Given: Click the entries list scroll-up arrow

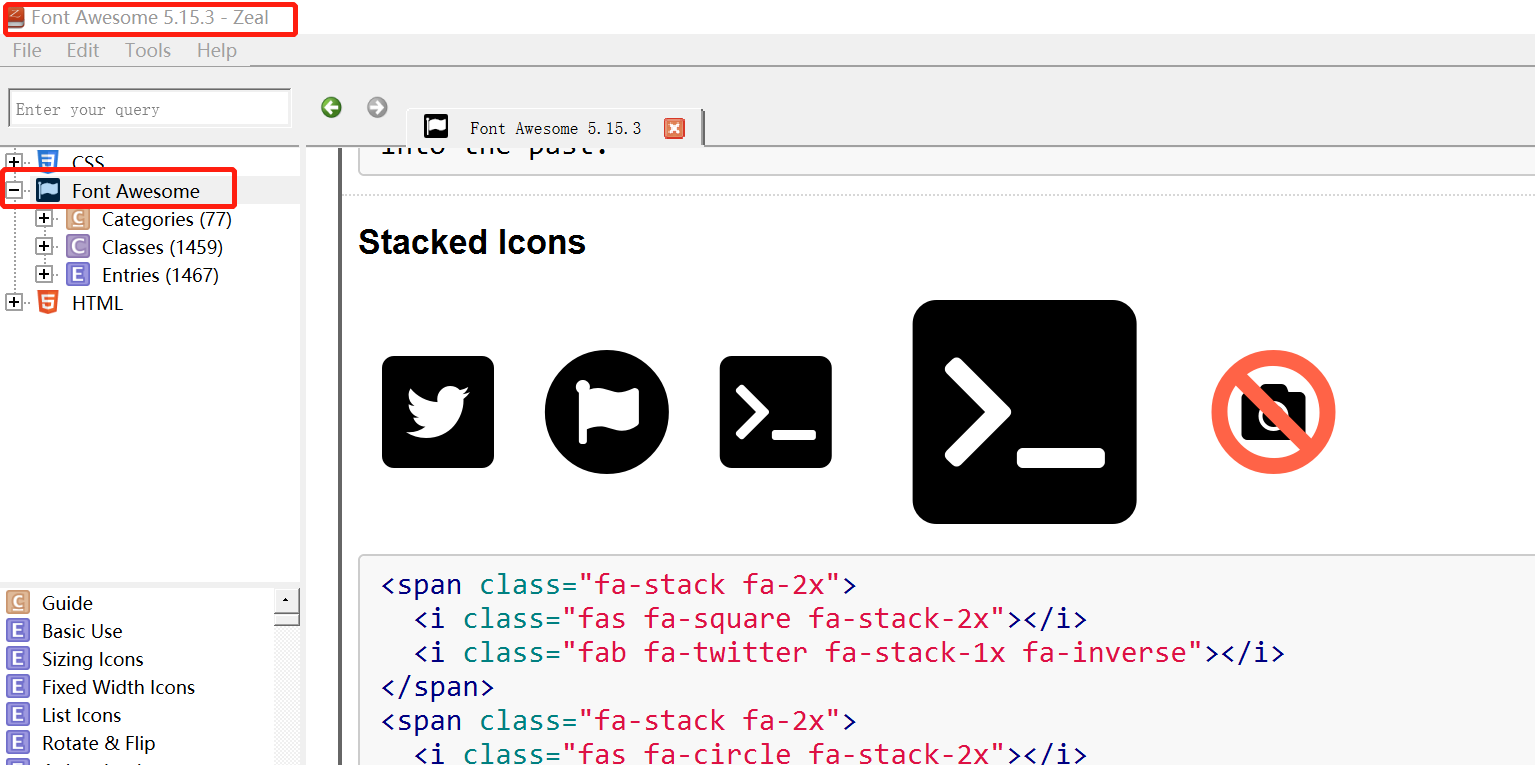Looking at the screenshot, I should click(x=286, y=599).
